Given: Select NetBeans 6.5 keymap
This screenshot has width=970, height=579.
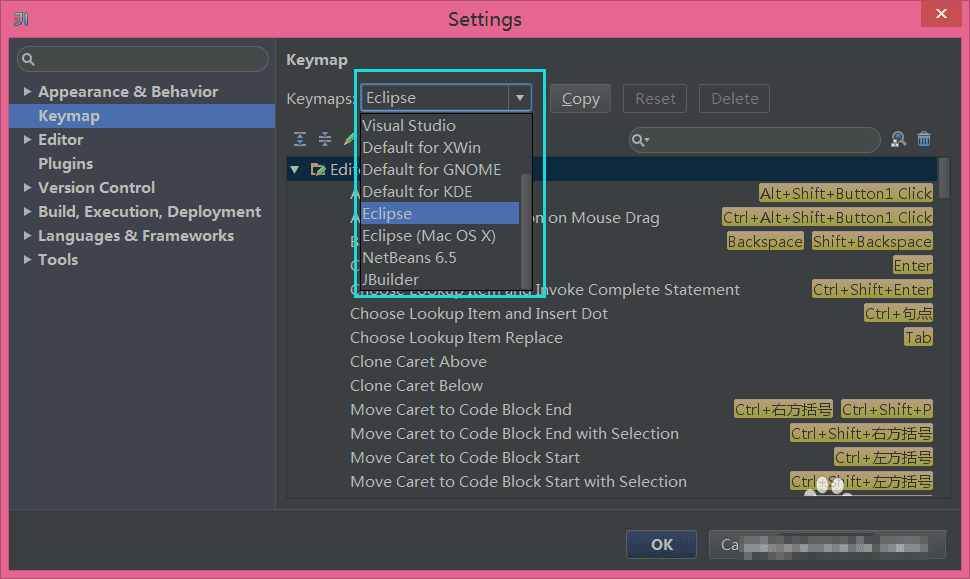Looking at the screenshot, I should [x=440, y=257].
